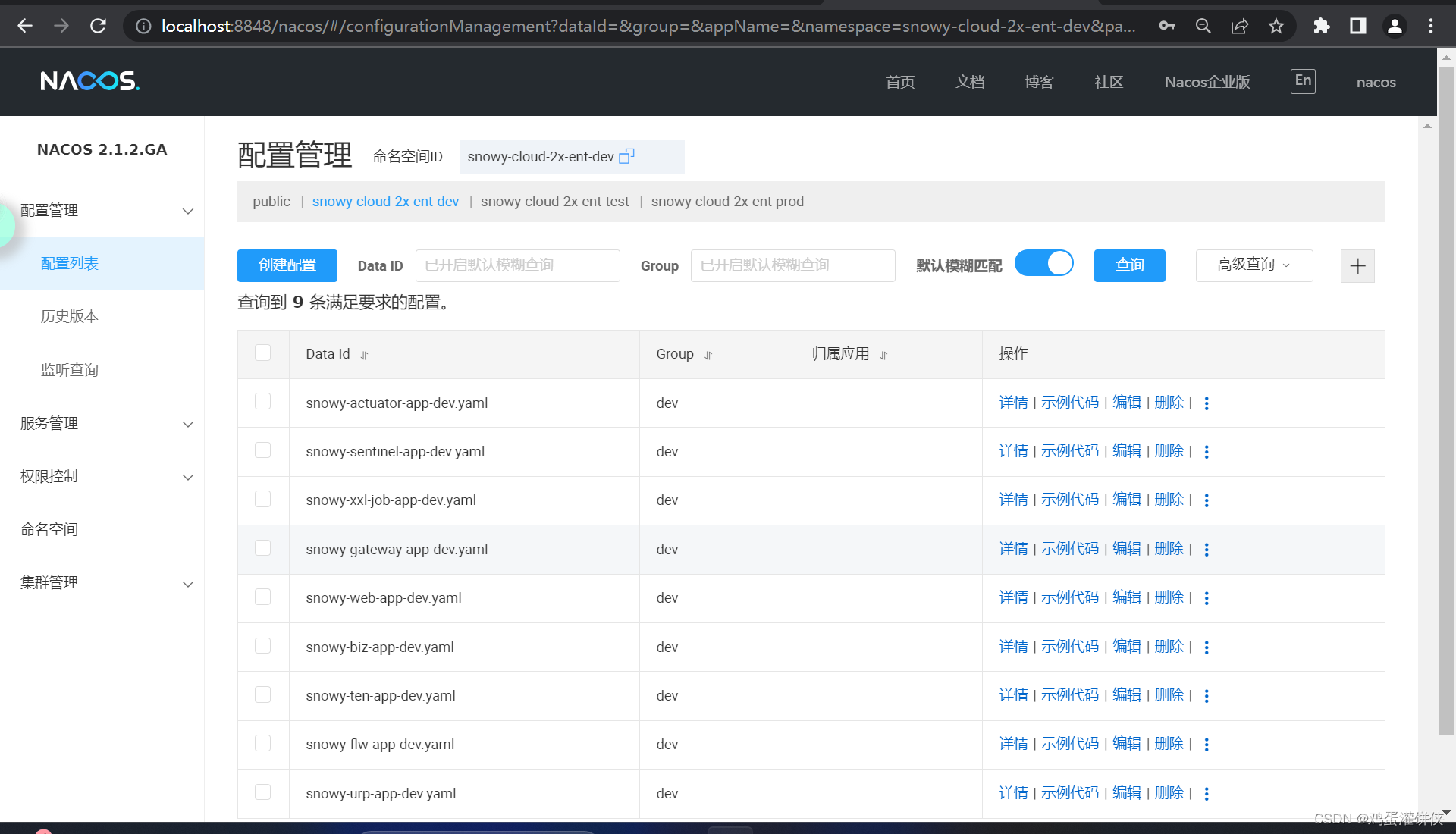Click 示例代码 for snowy-web-app-dev.yaml

point(1070,597)
